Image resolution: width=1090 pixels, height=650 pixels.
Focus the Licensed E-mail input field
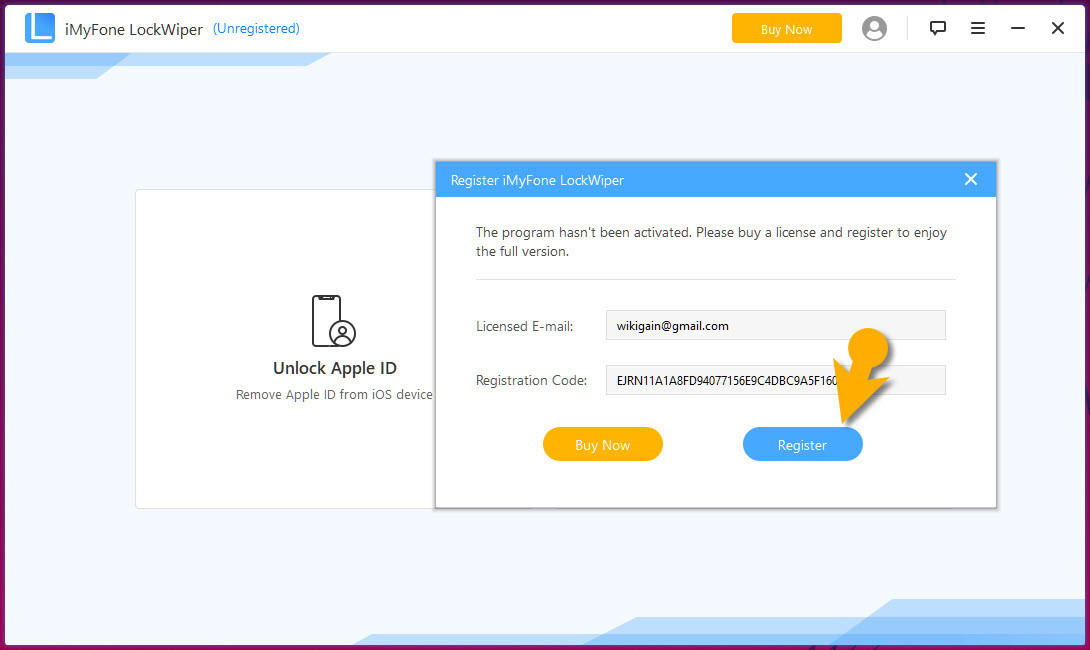775,325
